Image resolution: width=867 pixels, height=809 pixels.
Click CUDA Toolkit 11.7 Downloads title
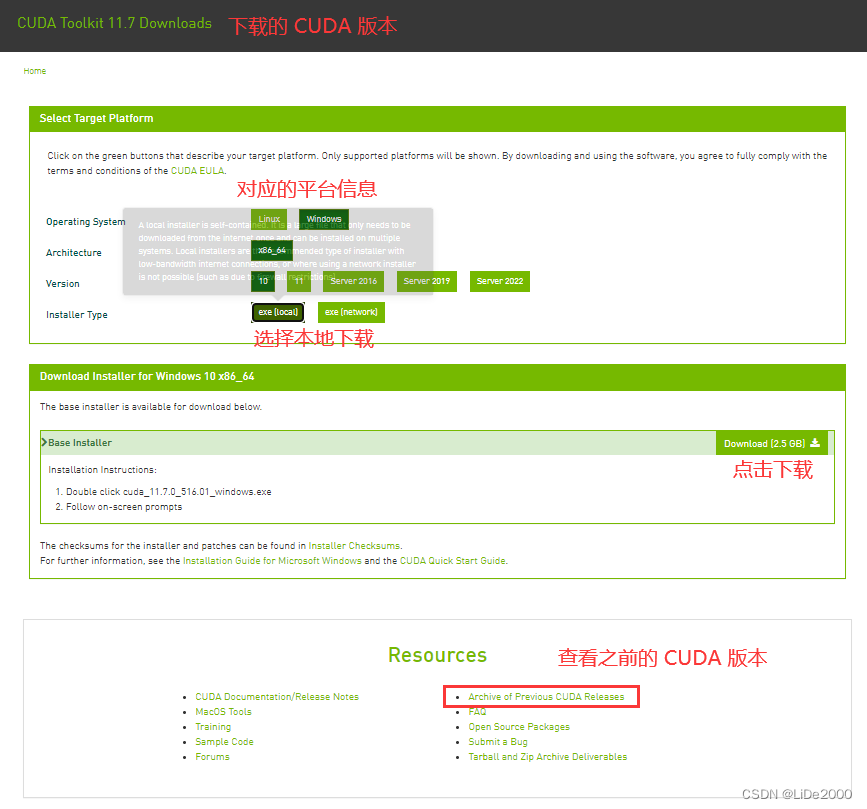tap(114, 23)
